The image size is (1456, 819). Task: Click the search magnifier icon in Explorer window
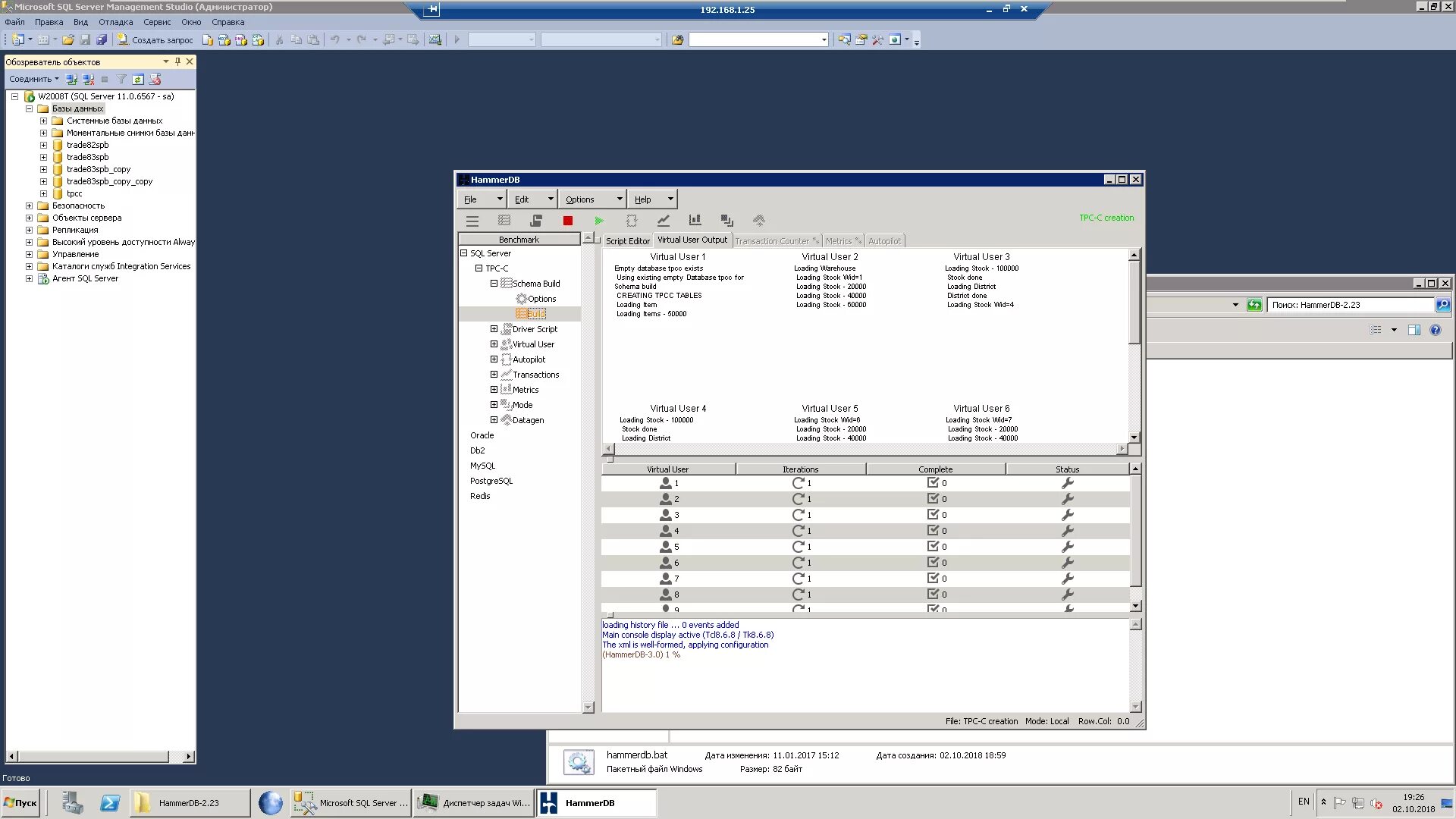[x=1443, y=305]
